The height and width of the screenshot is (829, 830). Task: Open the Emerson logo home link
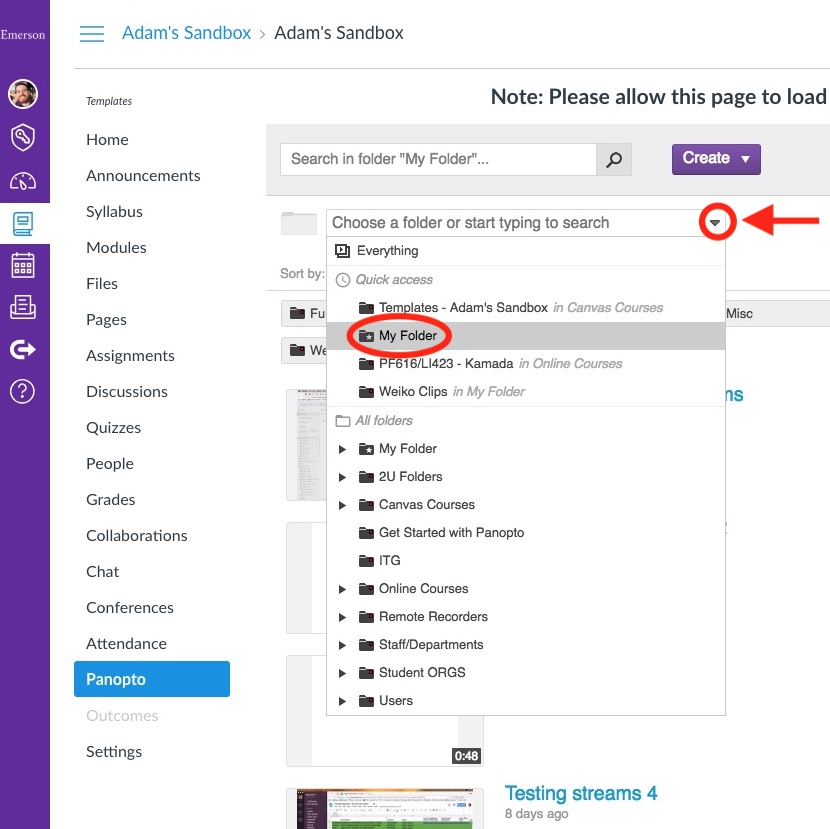[x=23, y=35]
